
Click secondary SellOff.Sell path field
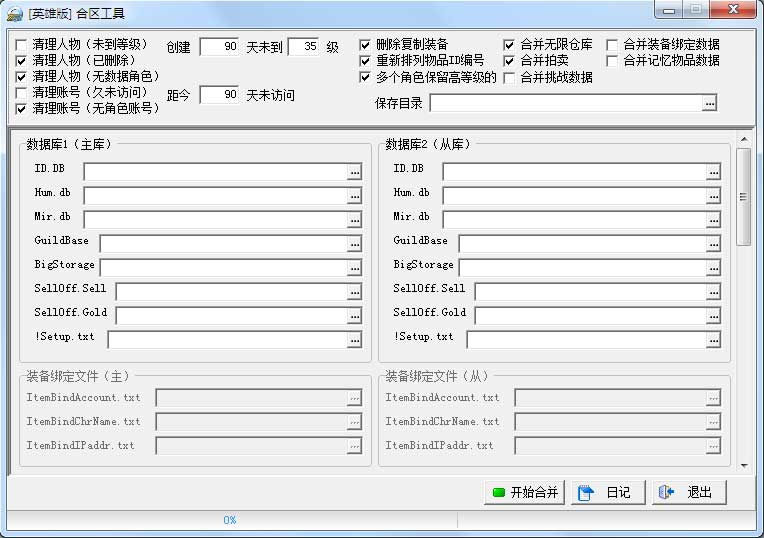(x=591, y=292)
